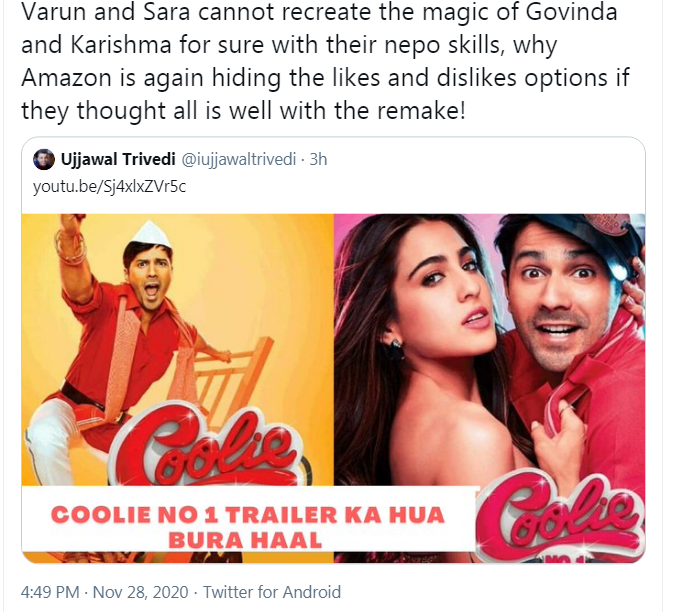674x612 pixels.
Task: Open Ujjawal Trivedi's profile avatar
Action: tap(43, 159)
